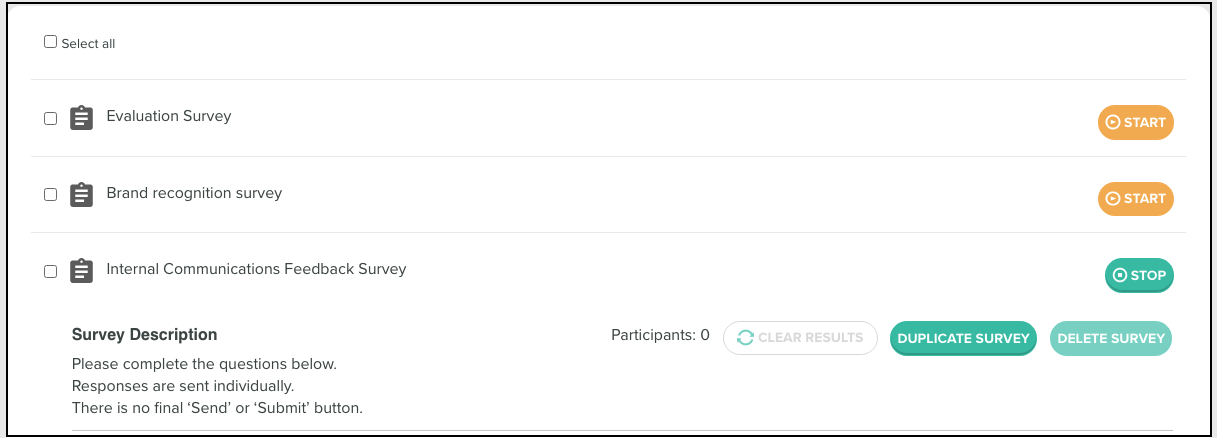Click the Duplicate Survey button
Viewport: 1217px width, 438px height.
click(963, 338)
